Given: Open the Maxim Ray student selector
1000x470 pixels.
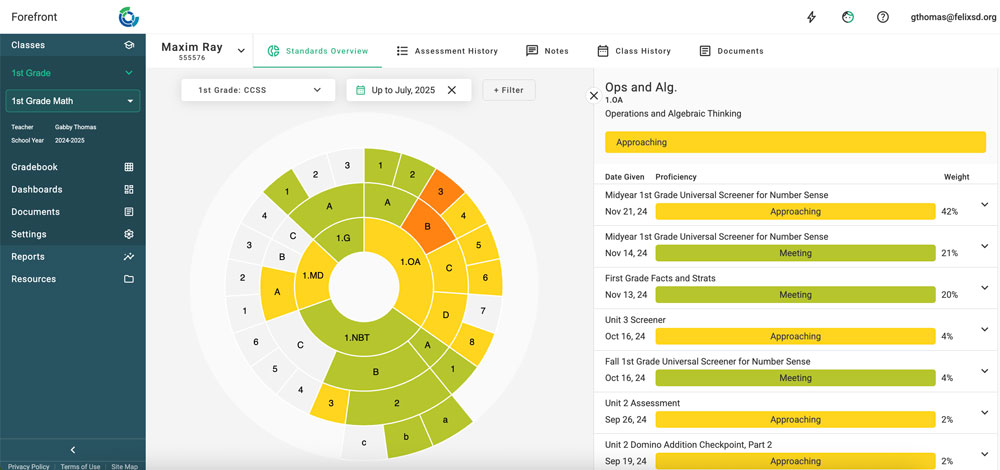Looking at the screenshot, I should point(241,51).
